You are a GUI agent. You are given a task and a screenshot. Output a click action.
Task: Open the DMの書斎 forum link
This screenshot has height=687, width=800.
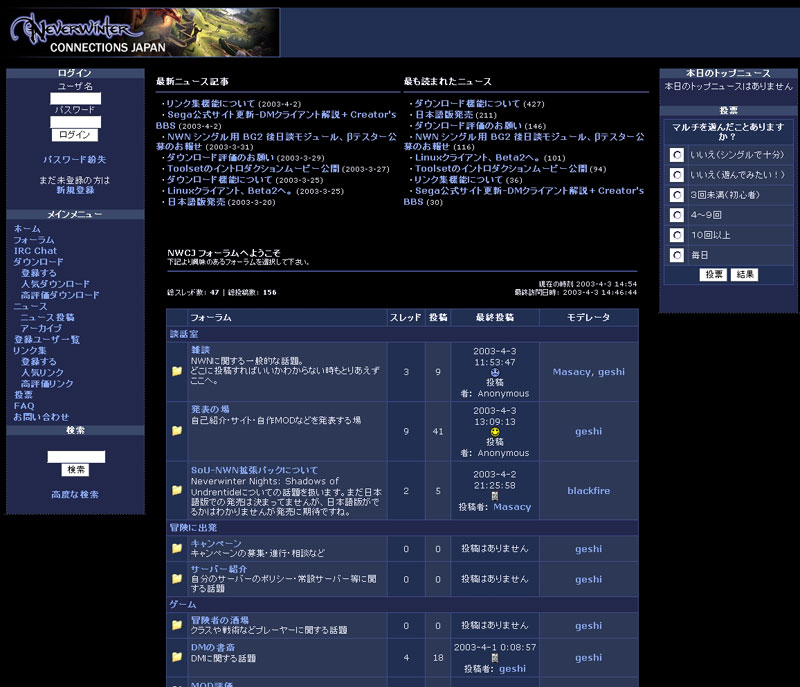[213, 648]
